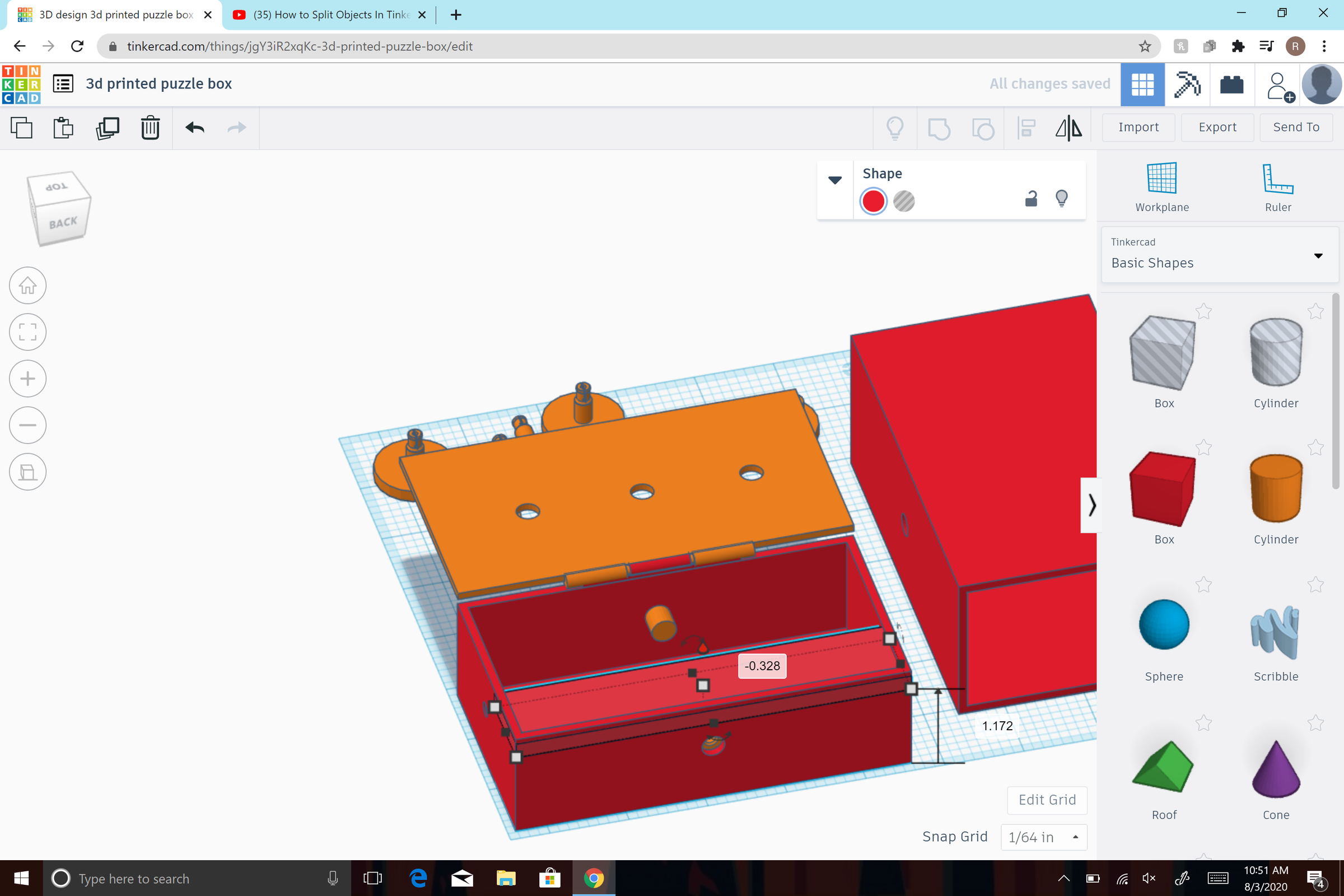Duplicate the selected object

pyautogui.click(x=108, y=128)
